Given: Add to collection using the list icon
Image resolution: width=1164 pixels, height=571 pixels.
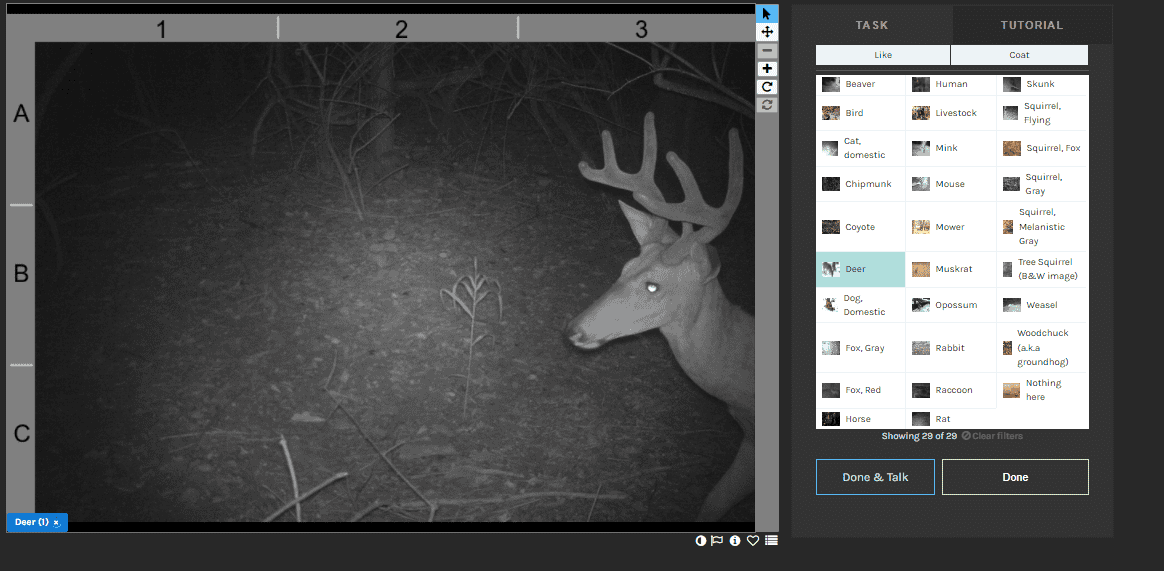Looking at the screenshot, I should point(771,541).
